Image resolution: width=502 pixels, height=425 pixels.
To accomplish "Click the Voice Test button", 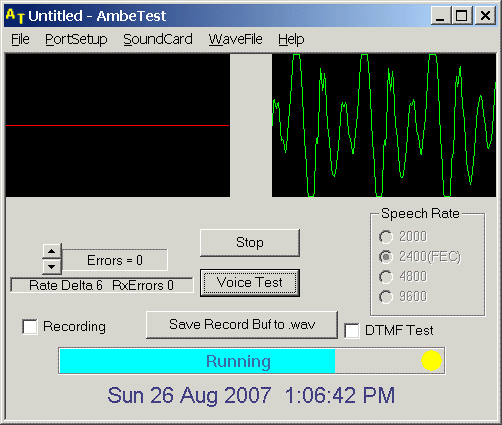I will coord(250,283).
